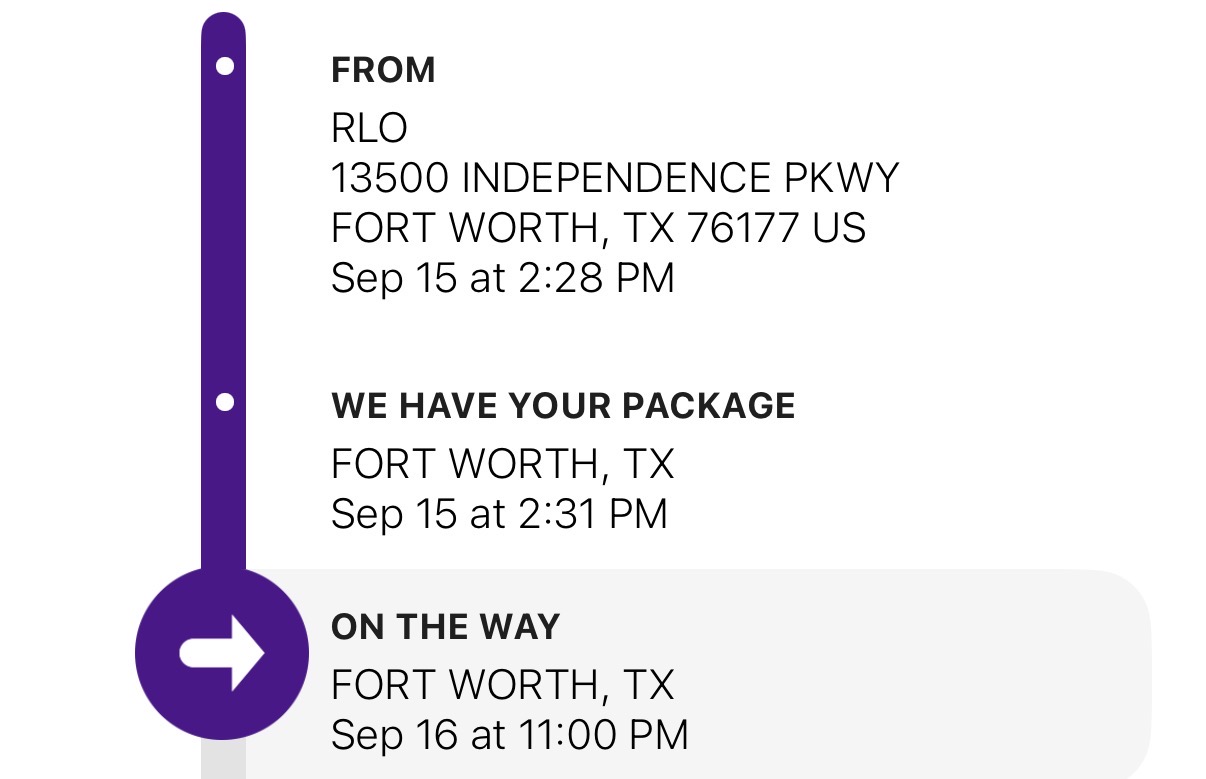
Task: Tap Fort Worth, TX under On The Way
Action: point(502,686)
